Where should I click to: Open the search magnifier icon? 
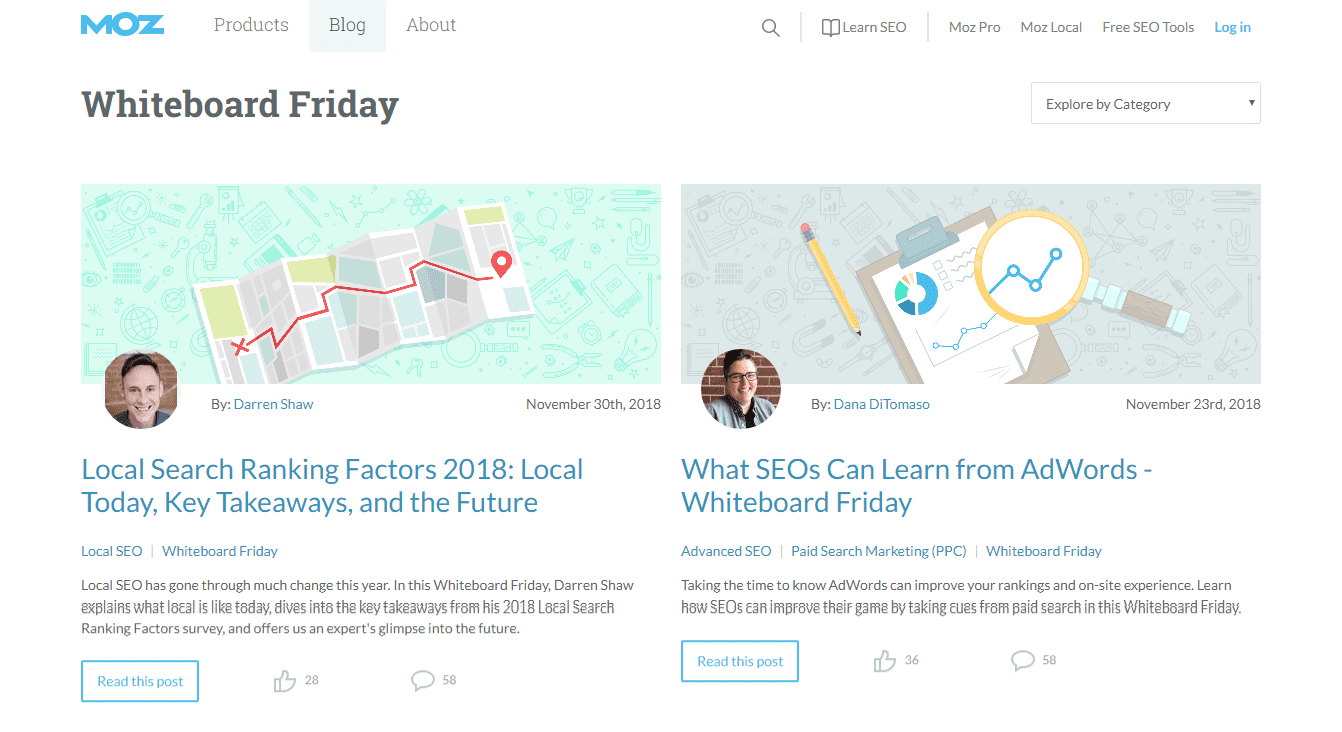pyautogui.click(x=770, y=28)
